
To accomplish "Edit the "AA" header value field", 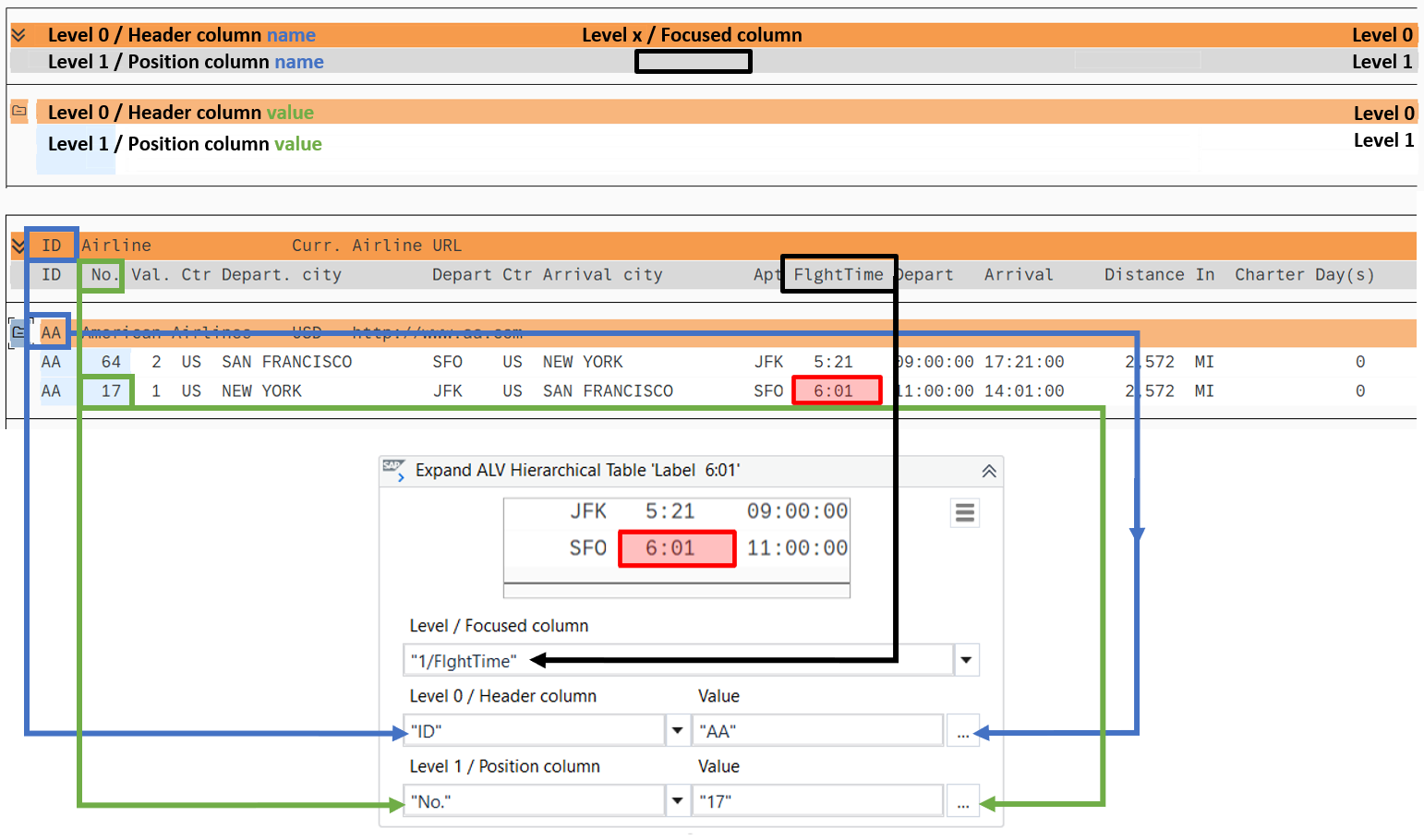I will (x=818, y=730).
